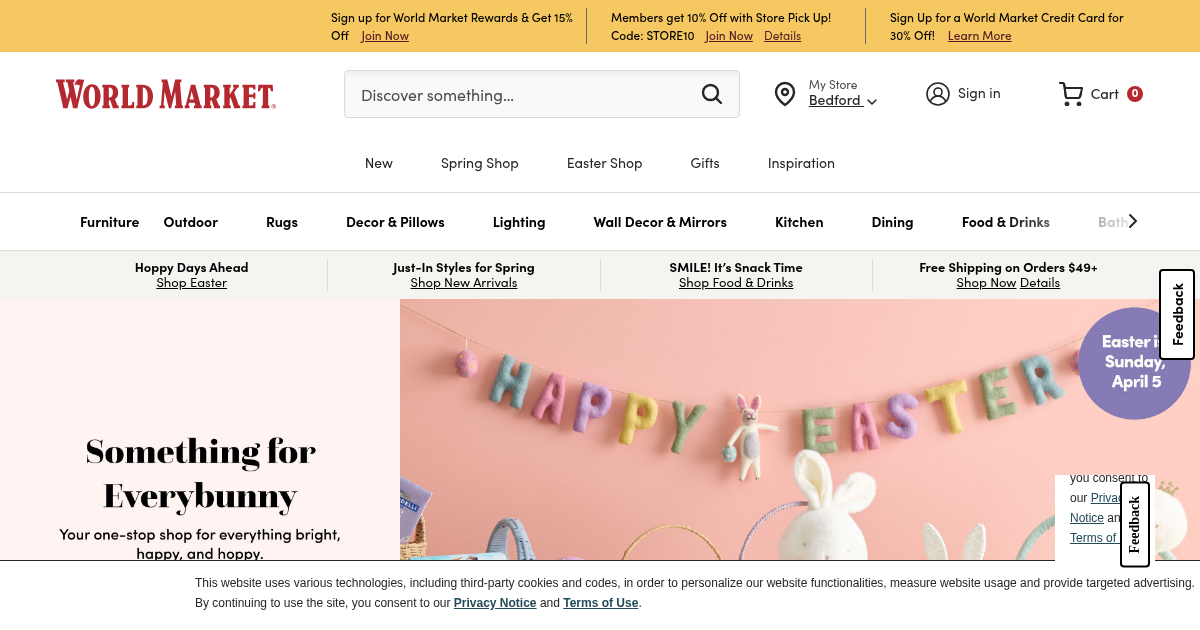Screen dimensions: 1200x630
Task: Click SMILE! It's Snack Time text
Action: coord(736,267)
